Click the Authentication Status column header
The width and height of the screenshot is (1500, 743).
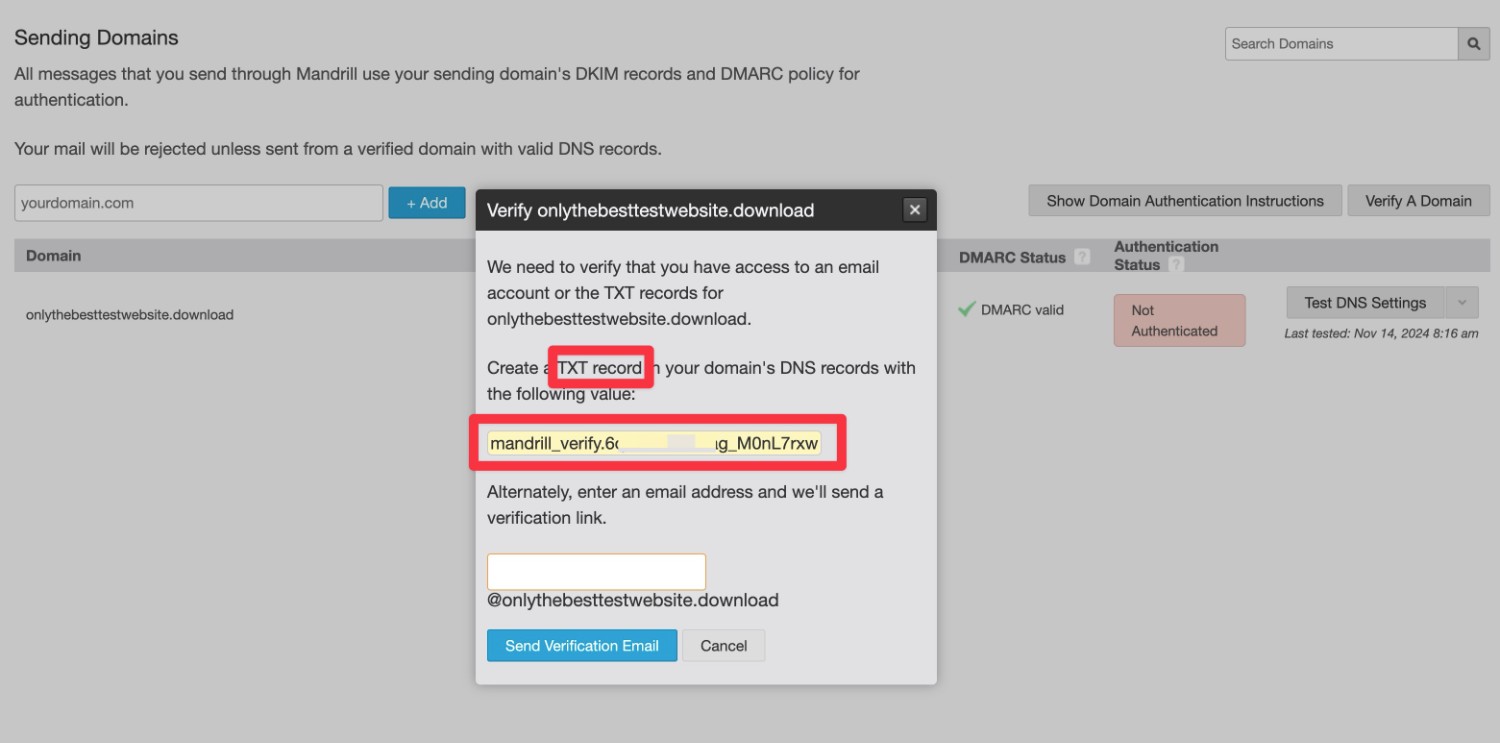pyautogui.click(x=1166, y=256)
